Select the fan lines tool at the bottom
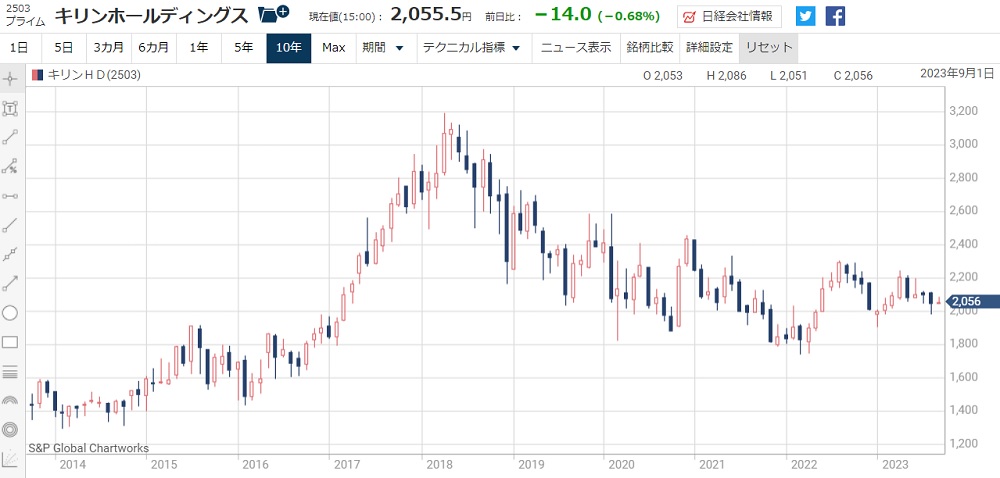The width and height of the screenshot is (1000, 478). coord(10,458)
